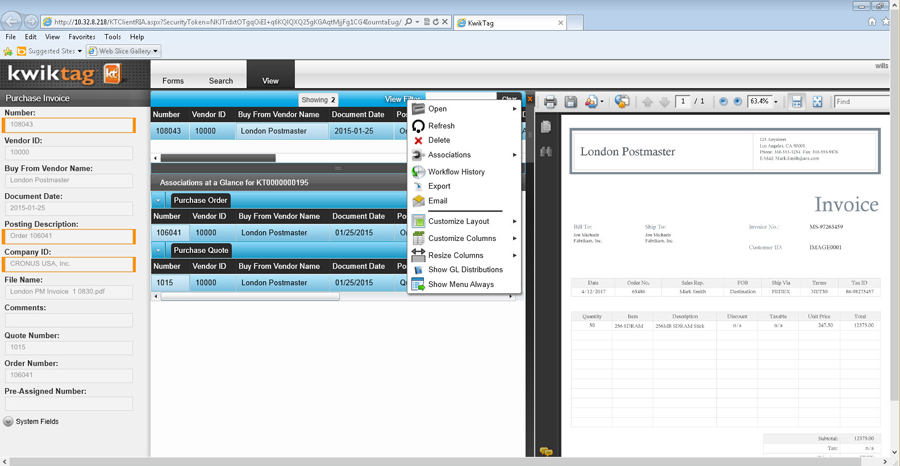Viewport: 900px width, 466px height.
Task: Choose Email from the context menu
Action: point(437,201)
